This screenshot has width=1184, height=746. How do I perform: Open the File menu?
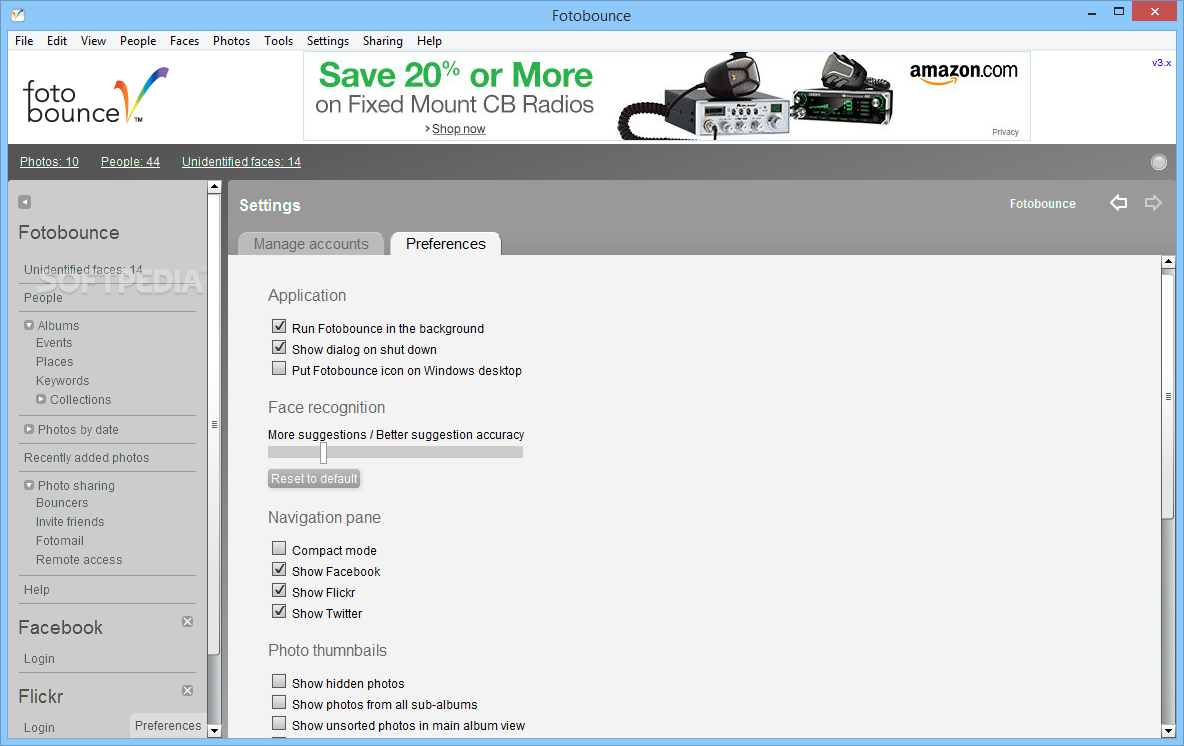point(24,41)
